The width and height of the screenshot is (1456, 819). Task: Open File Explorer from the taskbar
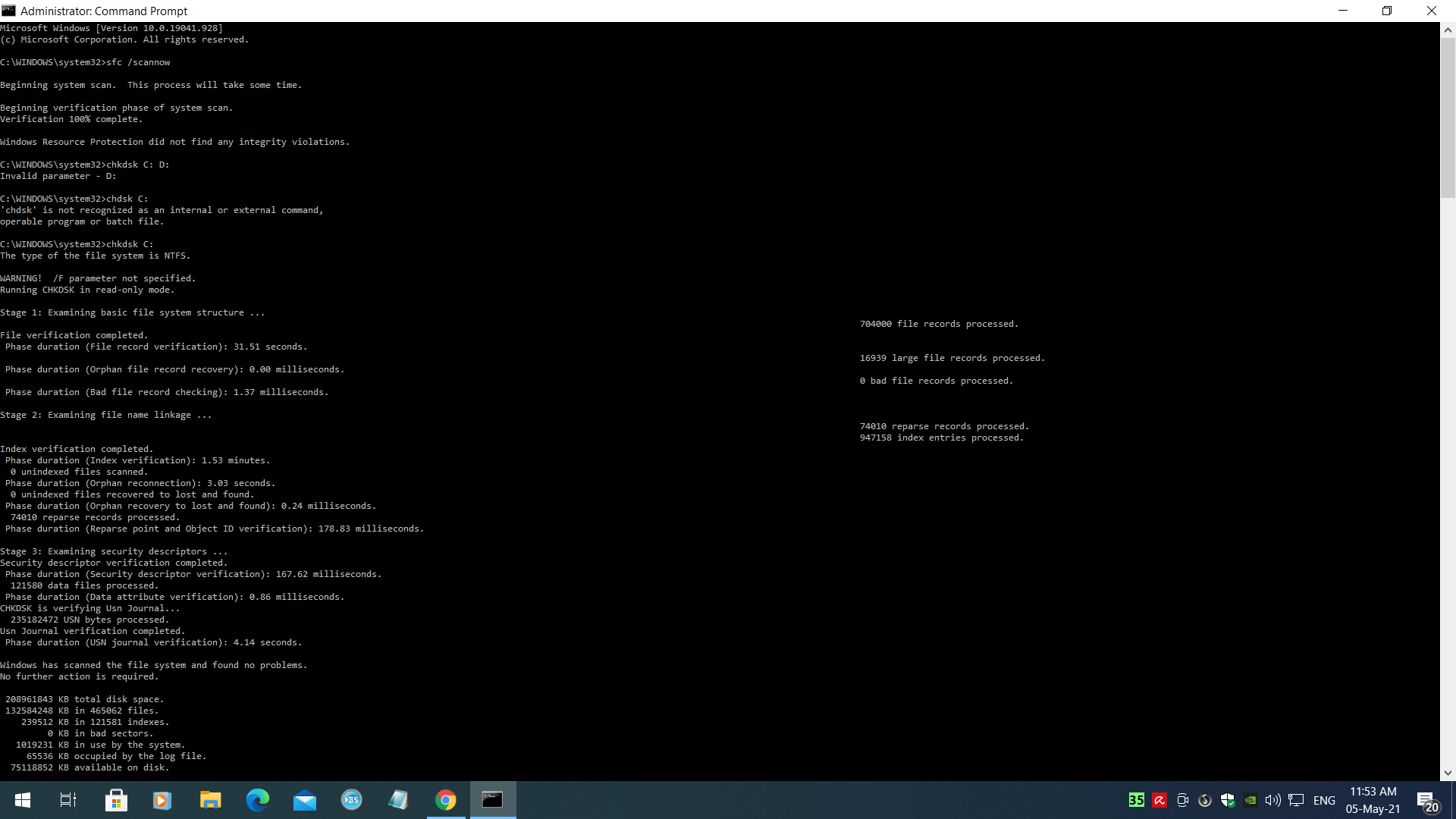tap(210, 800)
